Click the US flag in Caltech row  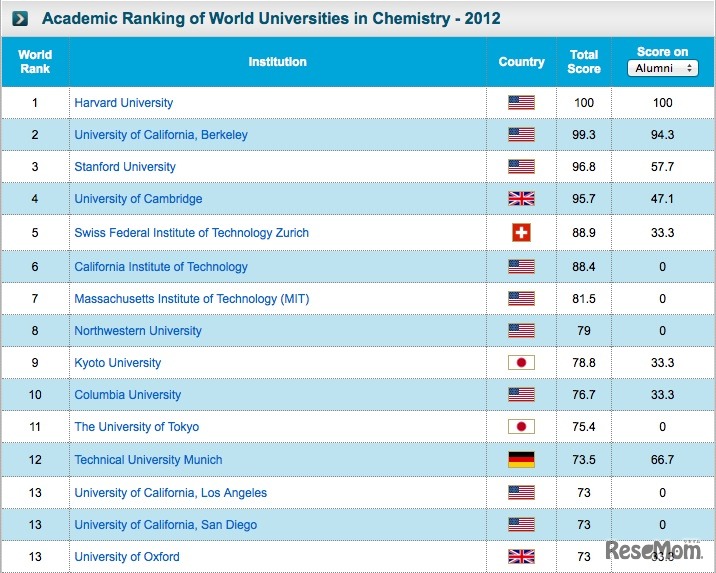click(x=521, y=267)
